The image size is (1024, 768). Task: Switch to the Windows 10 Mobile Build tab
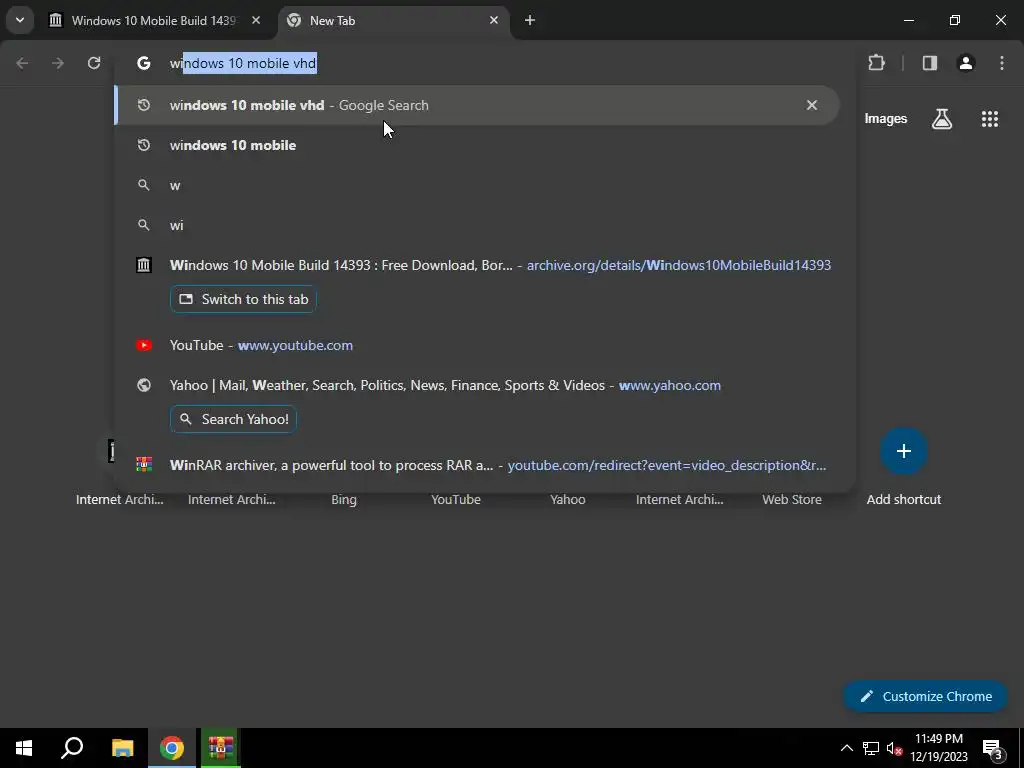154,20
